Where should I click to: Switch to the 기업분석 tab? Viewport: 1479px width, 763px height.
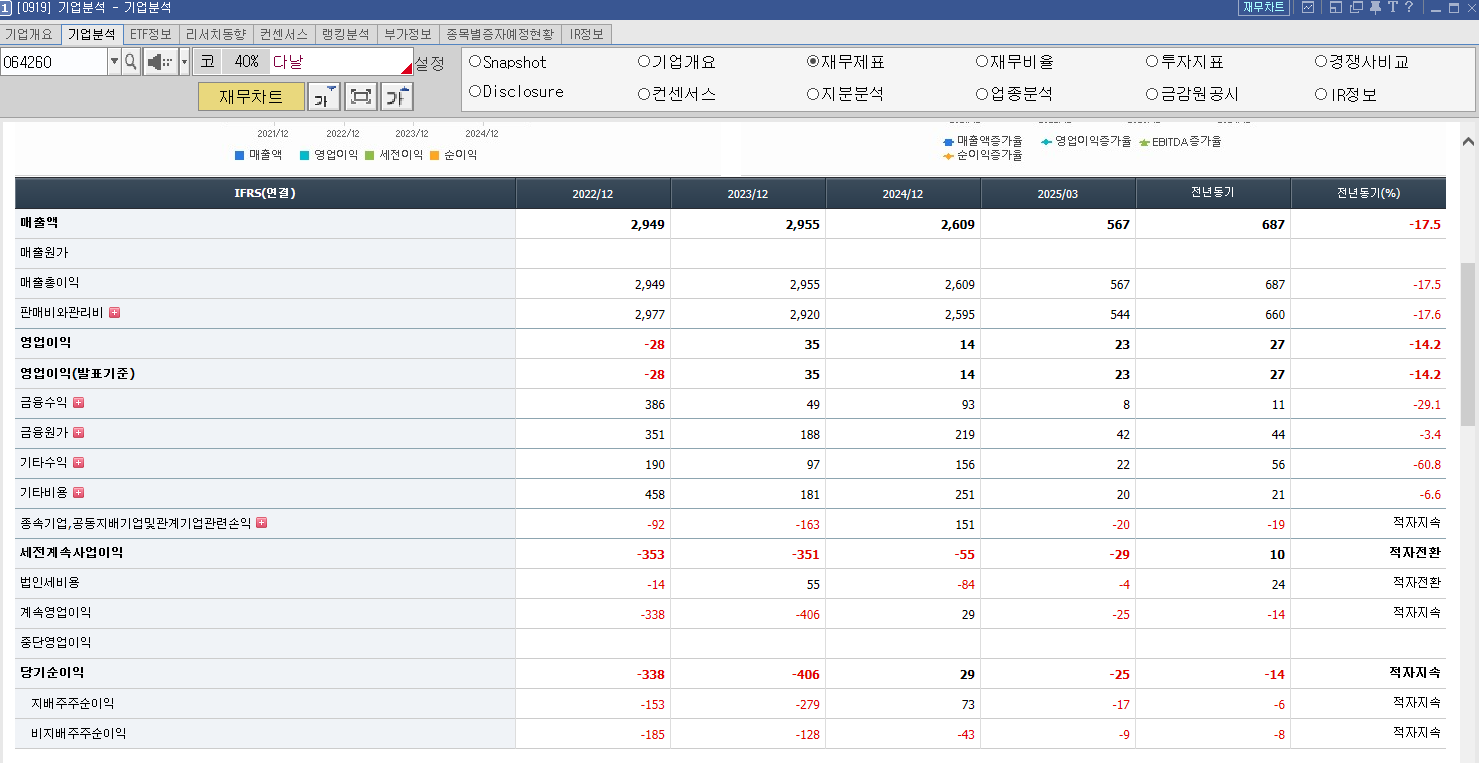(x=91, y=34)
